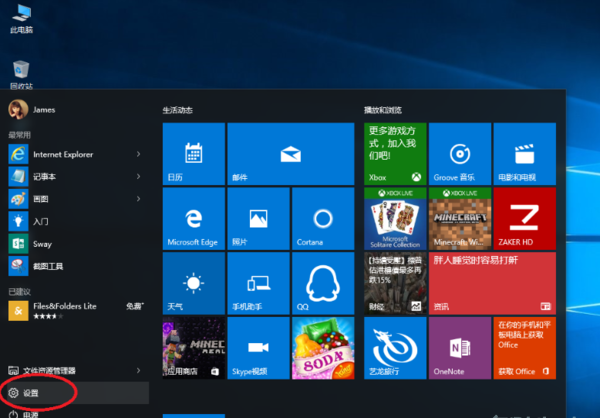Open 设置 Settings with gear icon

[77, 393]
